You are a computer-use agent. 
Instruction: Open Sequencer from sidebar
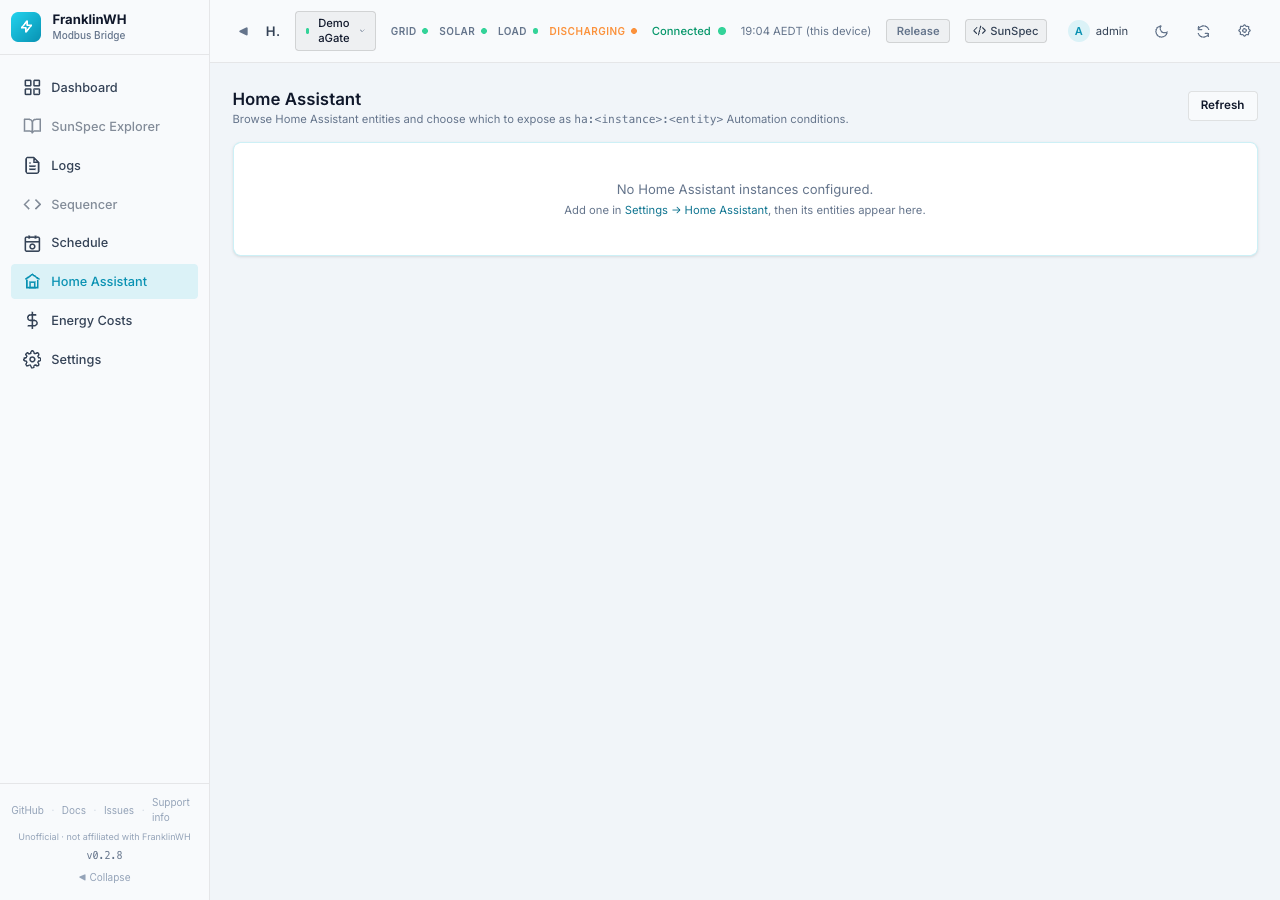coord(104,204)
